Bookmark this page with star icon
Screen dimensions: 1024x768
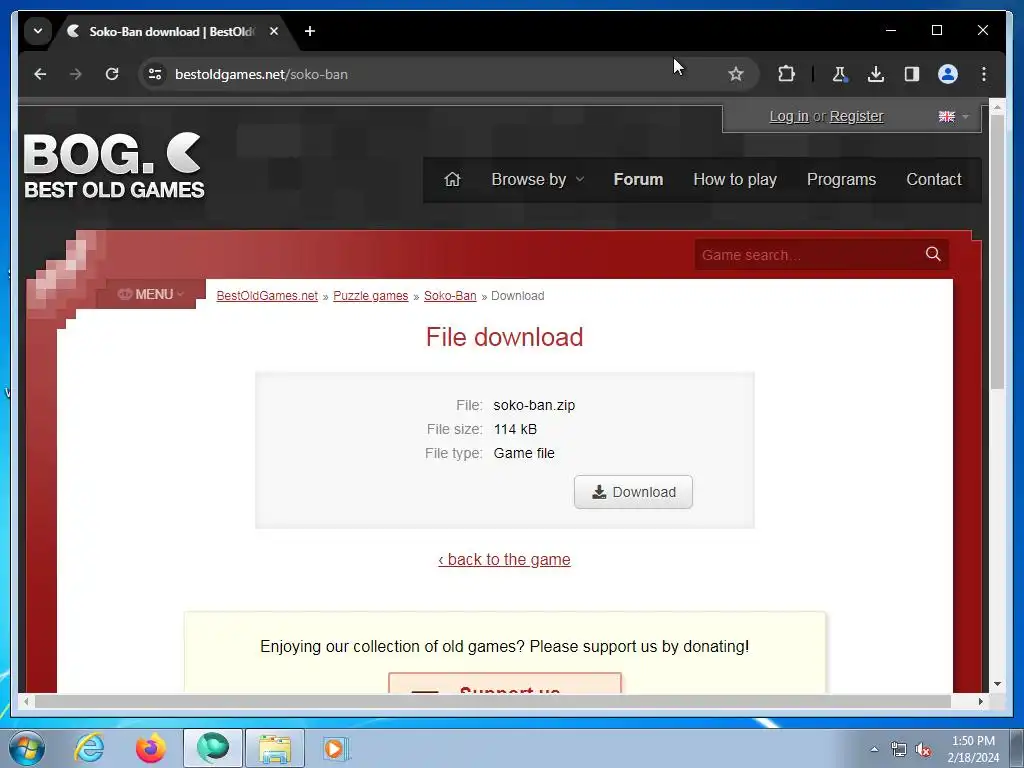coord(736,74)
